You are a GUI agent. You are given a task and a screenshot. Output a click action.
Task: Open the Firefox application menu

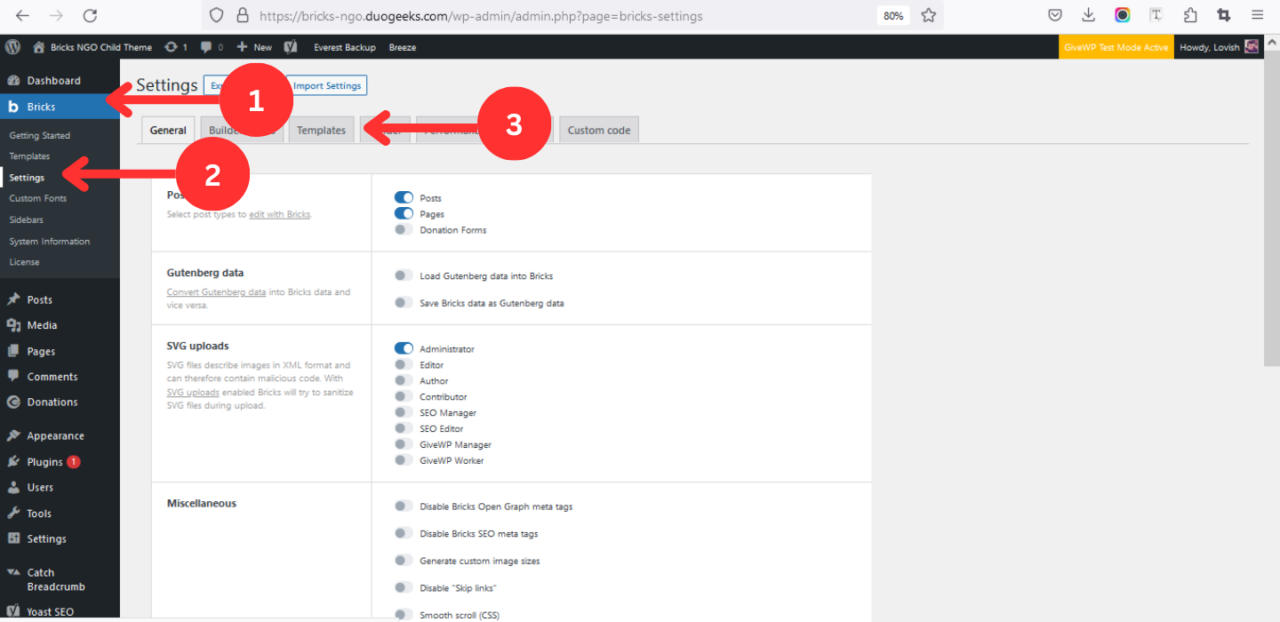pos(1256,15)
